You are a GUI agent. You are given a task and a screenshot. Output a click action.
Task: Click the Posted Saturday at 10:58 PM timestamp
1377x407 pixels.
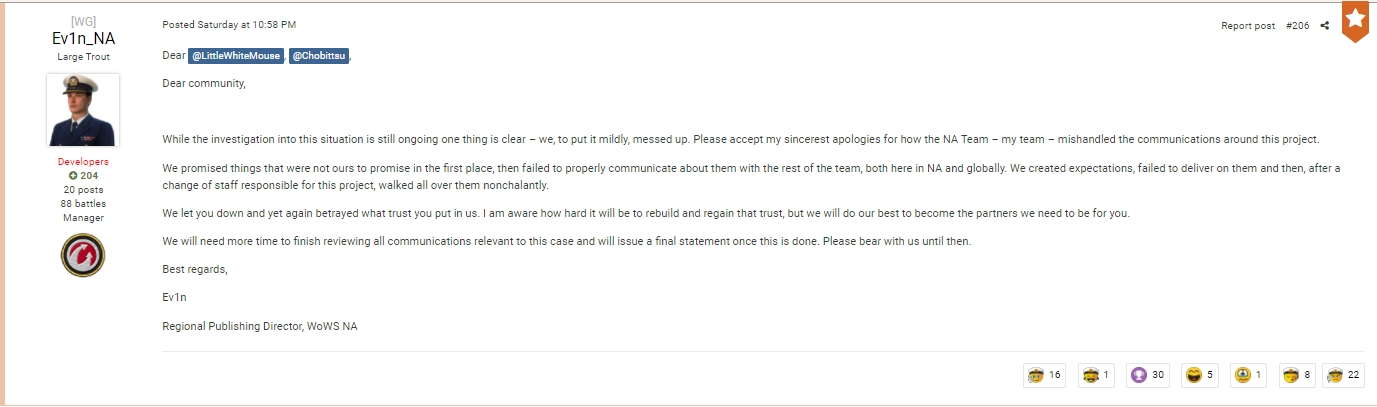[x=229, y=24]
